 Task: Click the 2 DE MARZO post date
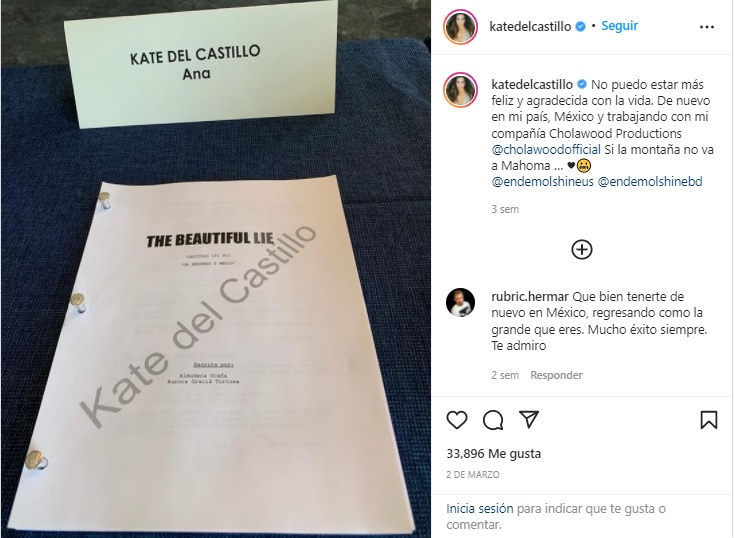473,475
